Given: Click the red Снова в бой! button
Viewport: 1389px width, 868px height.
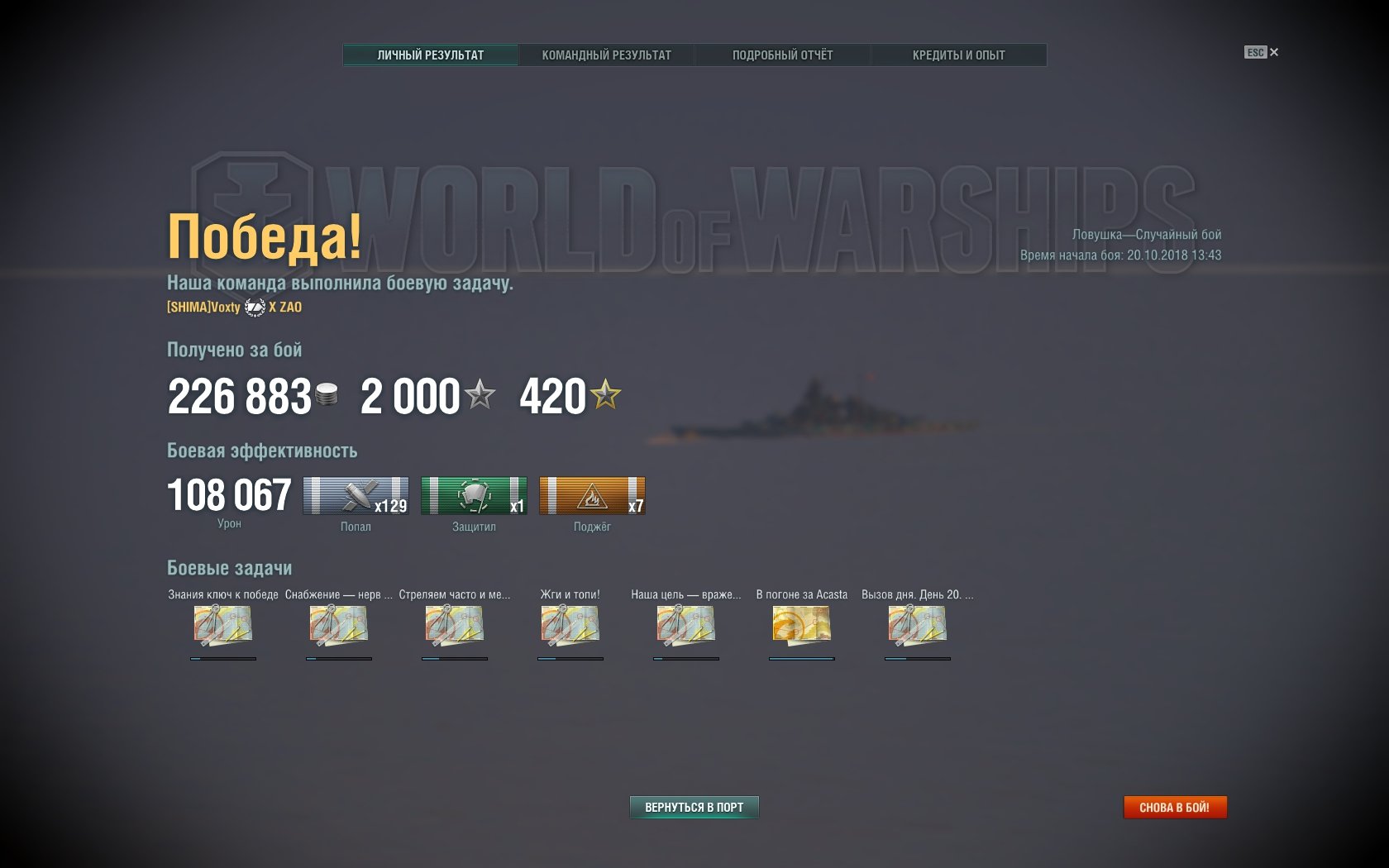Looking at the screenshot, I should (x=1175, y=807).
